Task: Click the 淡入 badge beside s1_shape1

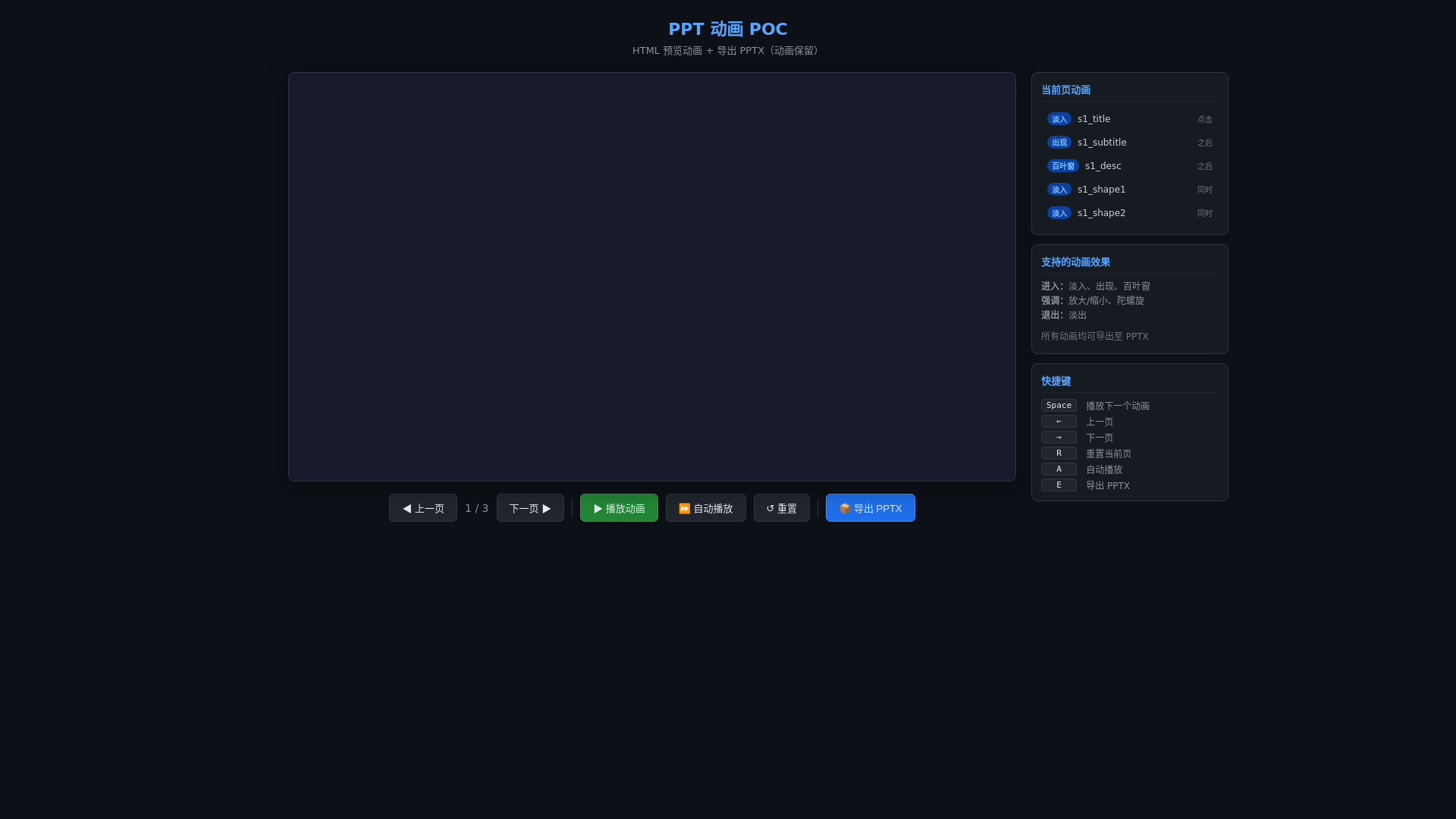Action: [x=1059, y=190]
